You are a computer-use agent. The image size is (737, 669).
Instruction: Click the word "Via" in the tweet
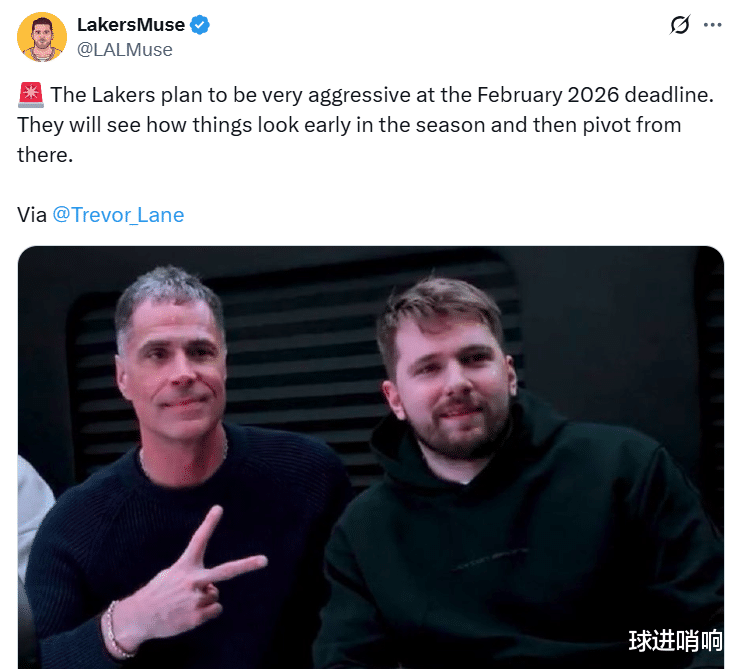pos(32,215)
